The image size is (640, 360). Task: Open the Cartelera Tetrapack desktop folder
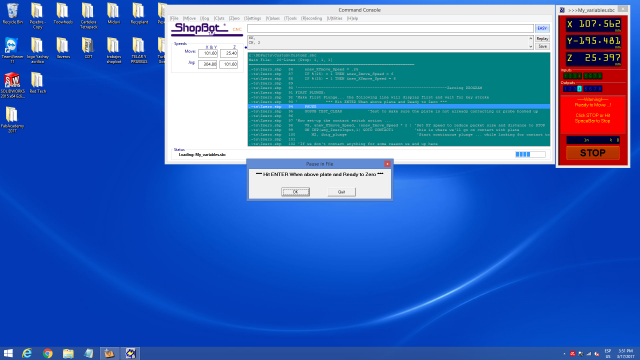pyautogui.click(x=88, y=16)
